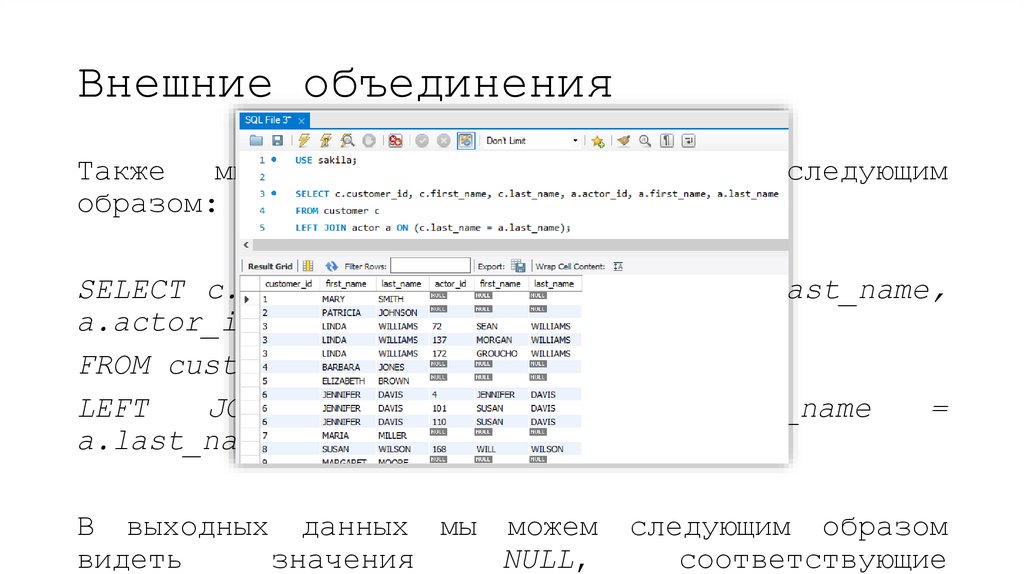Select the JONES cell
Image resolution: width=1024 pixels, height=574 pixels.
[x=391, y=368]
